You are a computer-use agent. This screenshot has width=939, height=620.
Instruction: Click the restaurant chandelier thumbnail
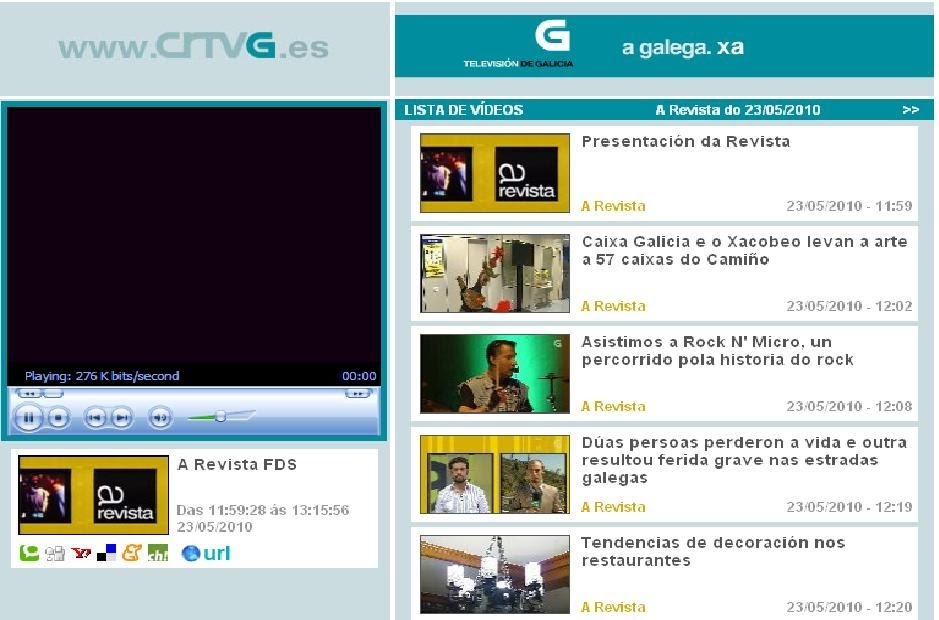(x=495, y=574)
